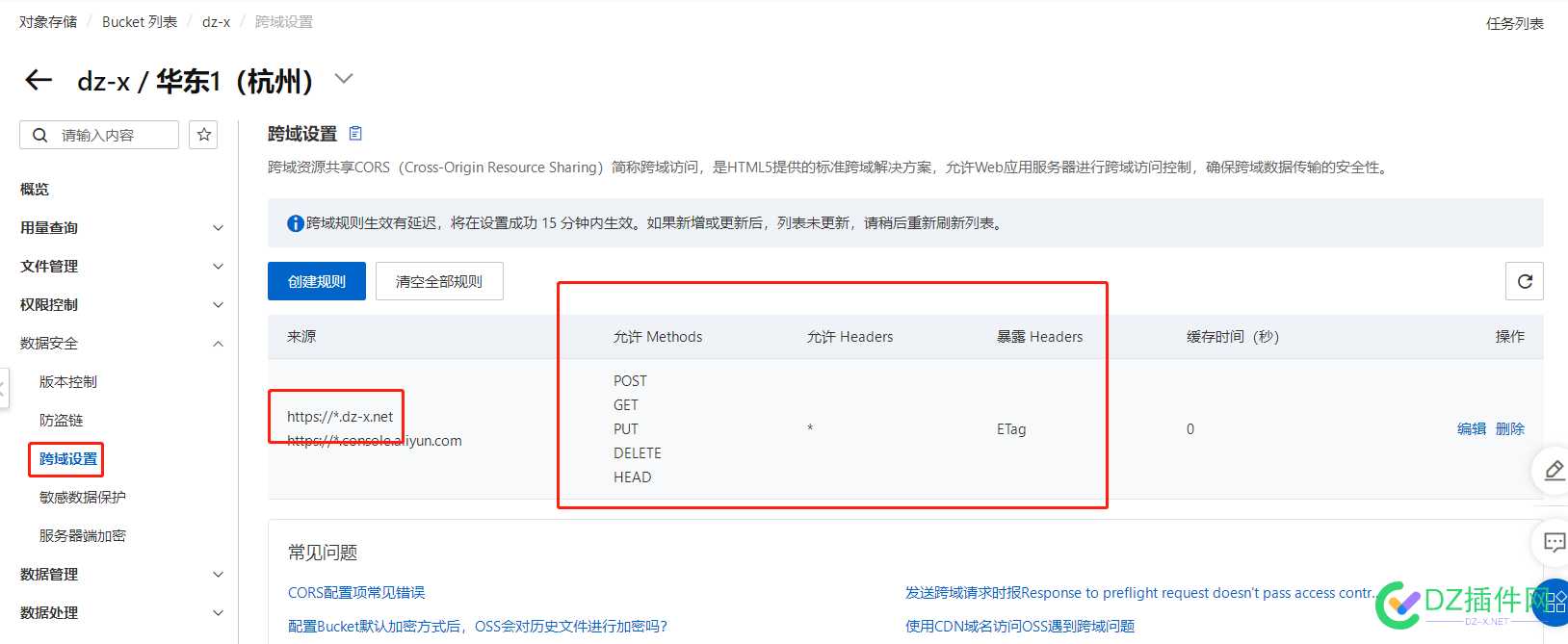Click the favorites star icon beside search
The width and height of the screenshot is (1568, 644).
coord(204,135)
